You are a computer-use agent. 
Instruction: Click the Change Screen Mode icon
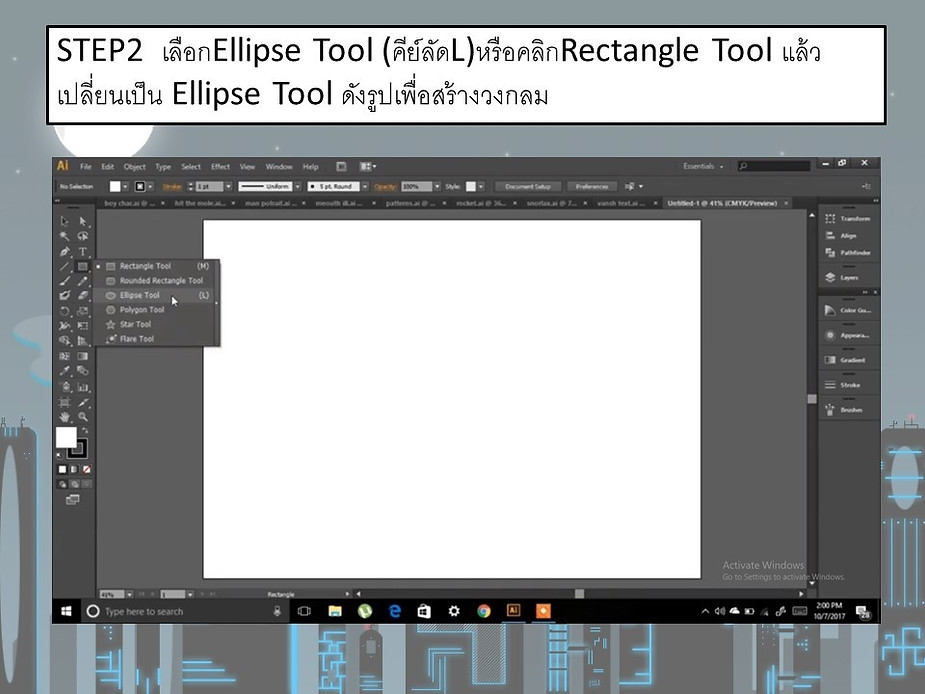73,500
